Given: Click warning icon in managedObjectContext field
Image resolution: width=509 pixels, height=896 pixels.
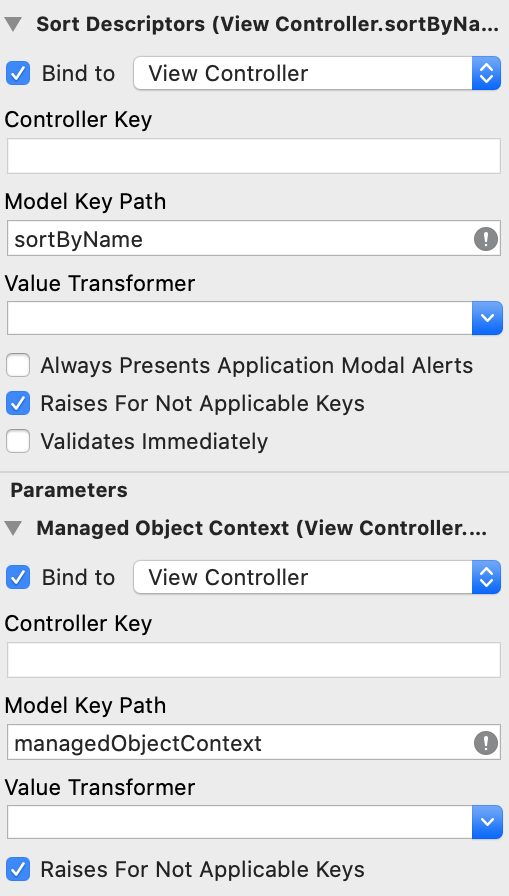Looking at the screenshot, I should pyautogui.click(x=486, y=743).
